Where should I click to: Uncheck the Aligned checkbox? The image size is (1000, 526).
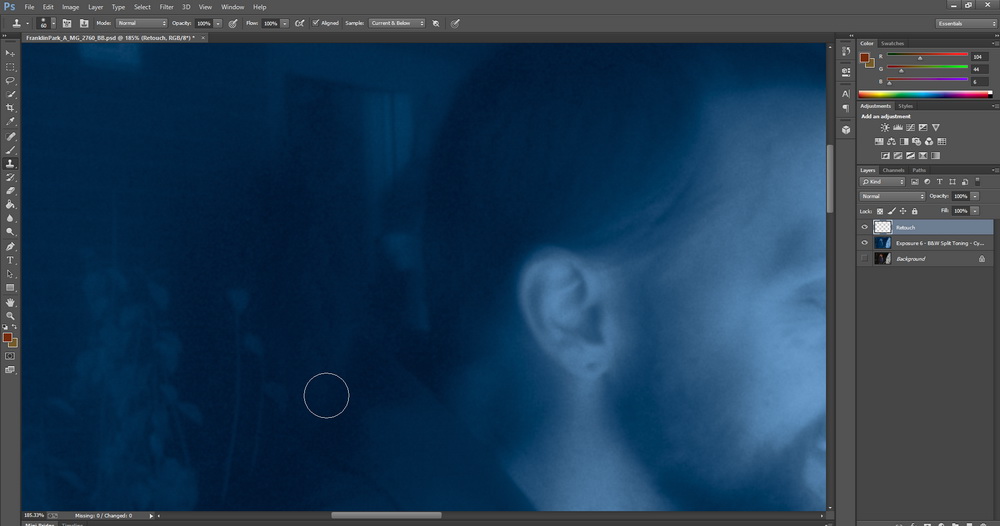click(x=316, y=22)
